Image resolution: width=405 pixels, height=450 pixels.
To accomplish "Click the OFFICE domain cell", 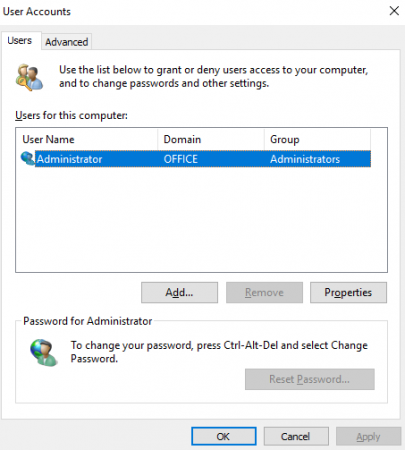I will point(181,159).
